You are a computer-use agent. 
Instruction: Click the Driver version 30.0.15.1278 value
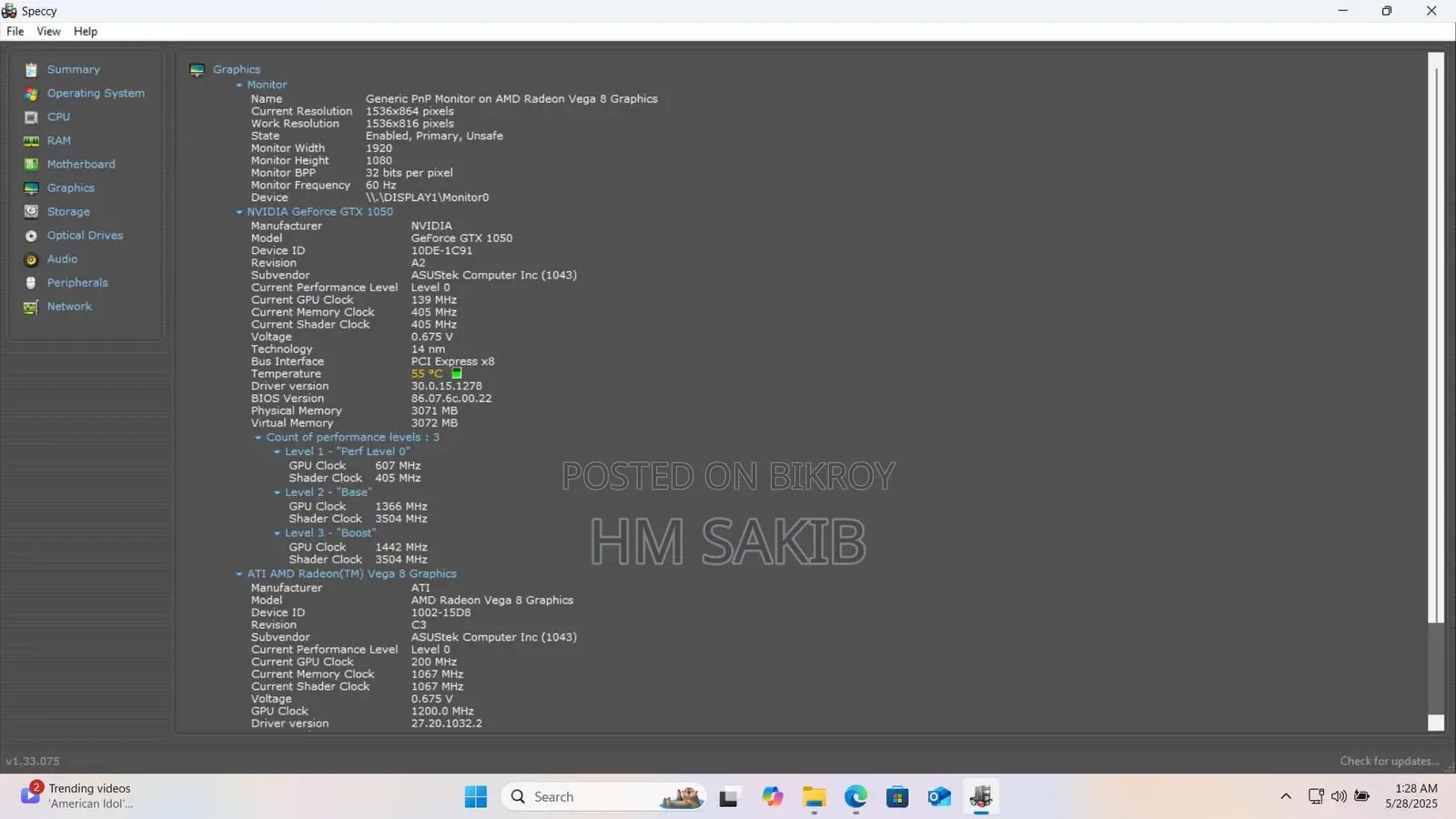[x=447, y=387]
